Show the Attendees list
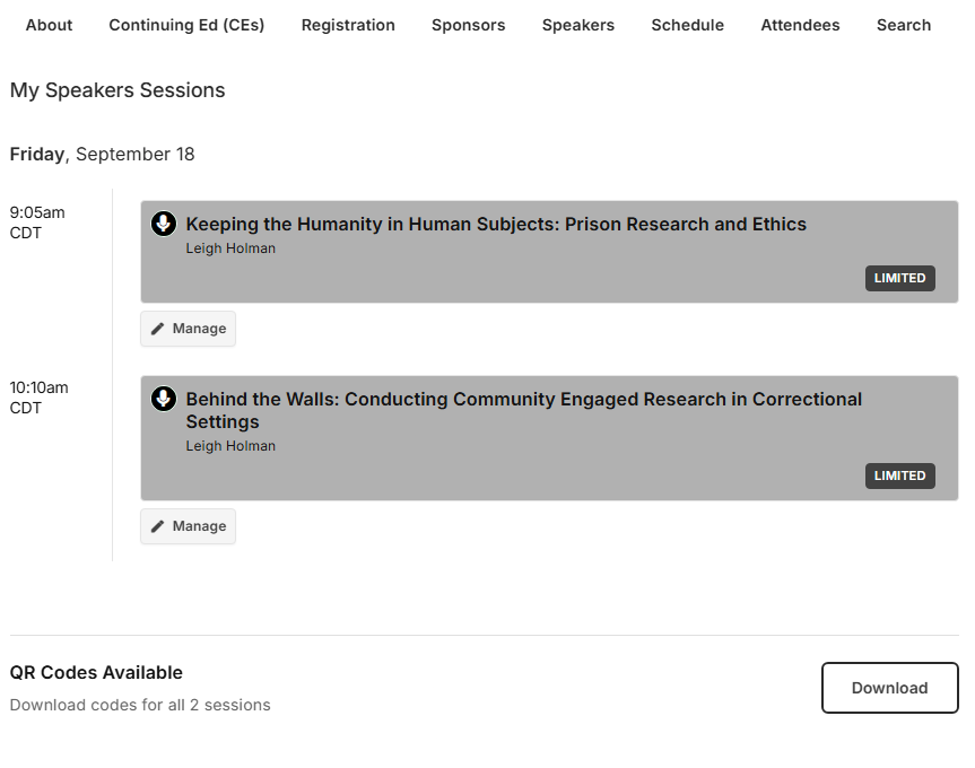The width and height of the screenshot is (975, 768). 800,25
